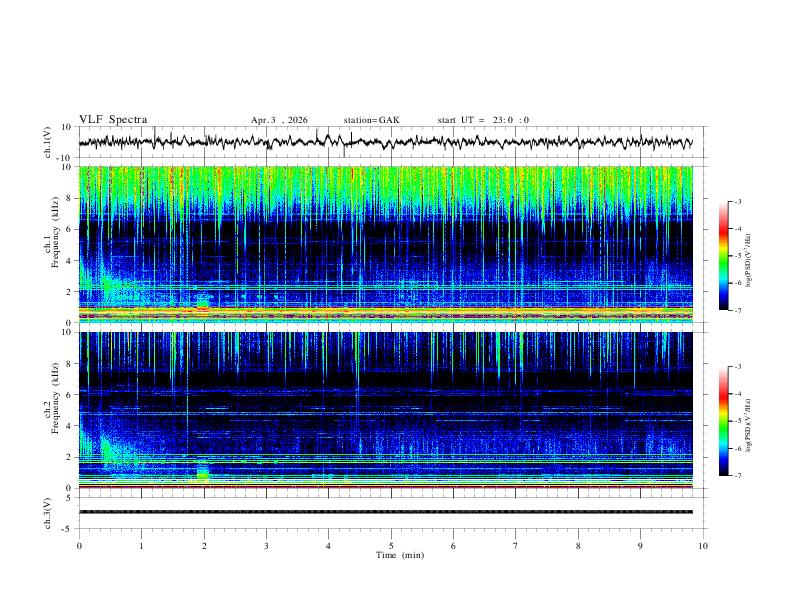The image size is (792, 612).
Task: Click ch.1 color bar "log(PSD)(V²/Hz)" label
Action: [748, 261]
